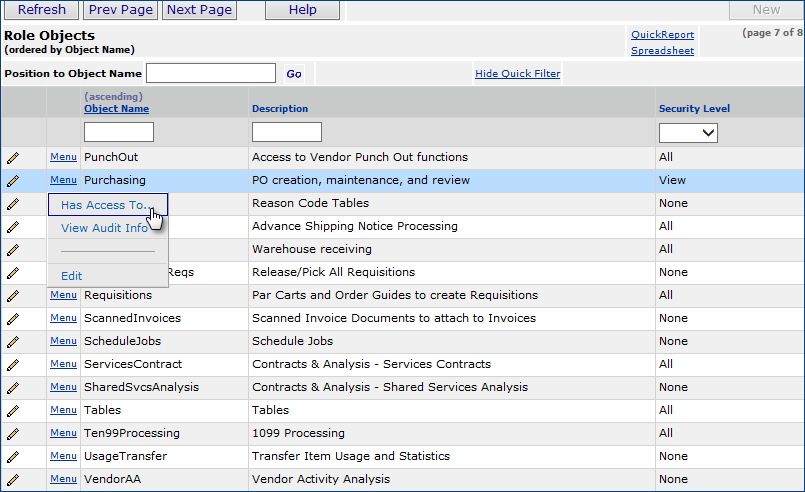805x492 pixels.
Task: Click the pencil icon beside Purchasing row
Action: tap(13, 181)
